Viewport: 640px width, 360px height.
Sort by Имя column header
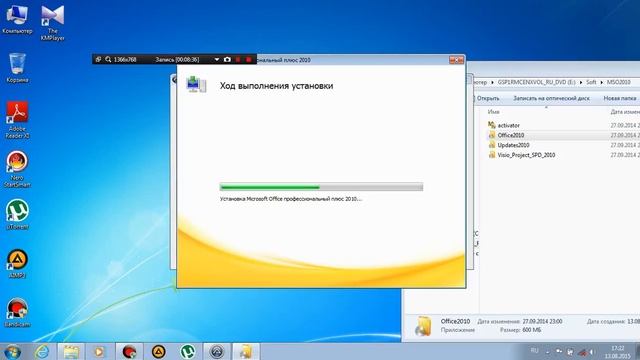tap(493, 111)
